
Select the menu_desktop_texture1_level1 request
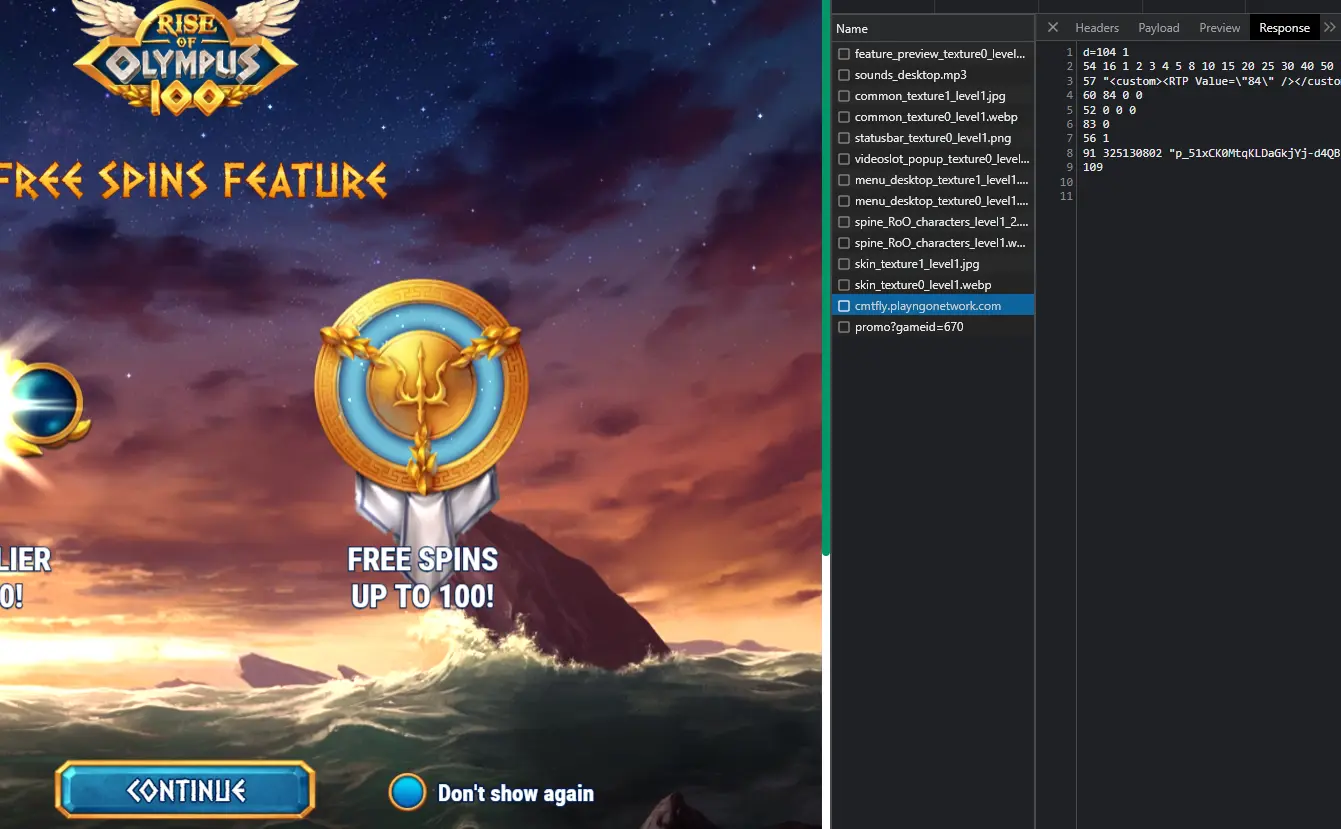pos(932,180)
